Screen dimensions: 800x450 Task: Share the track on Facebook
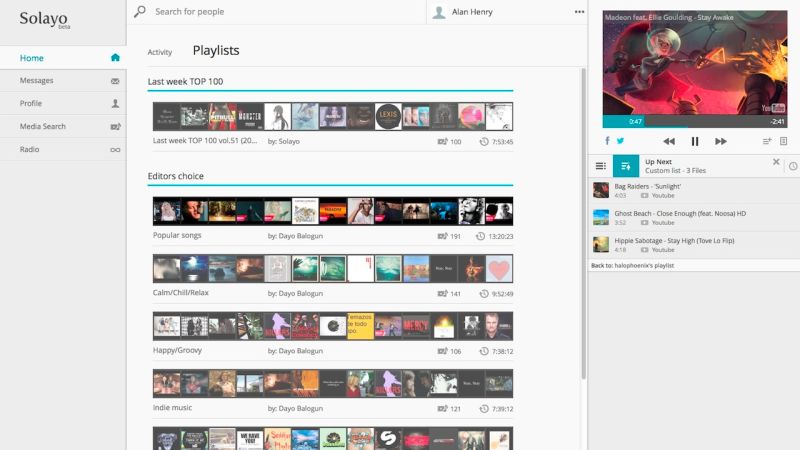click(x=607, y=141)
